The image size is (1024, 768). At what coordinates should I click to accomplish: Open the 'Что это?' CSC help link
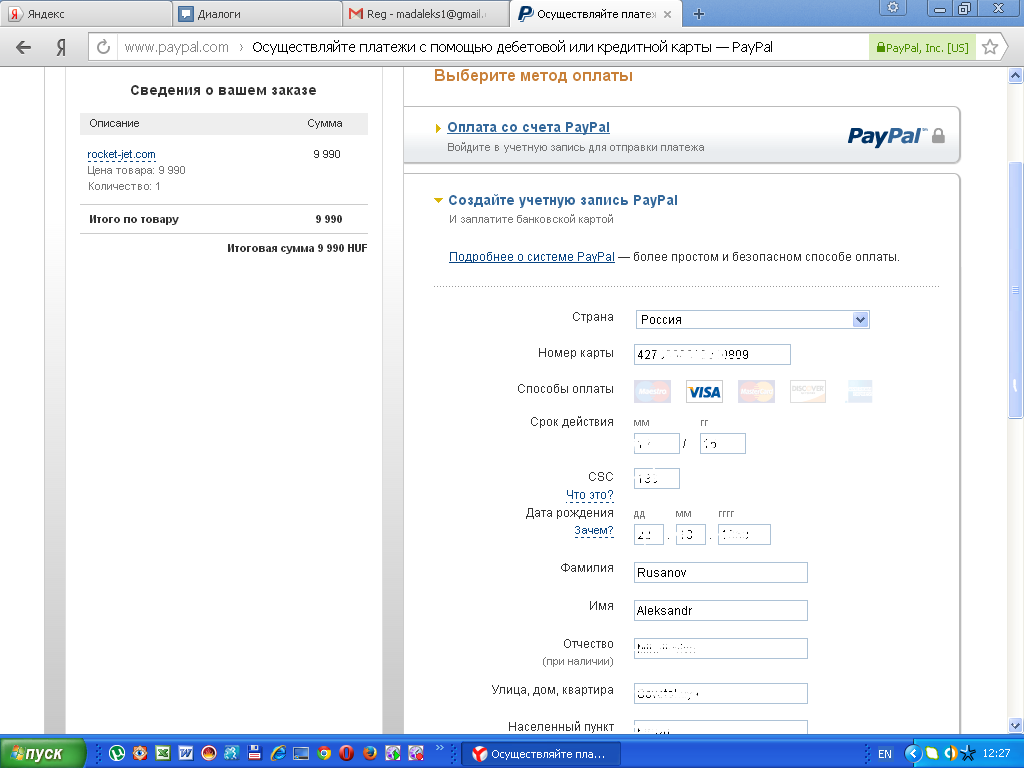pyautogui.click(x=590, y=495)
